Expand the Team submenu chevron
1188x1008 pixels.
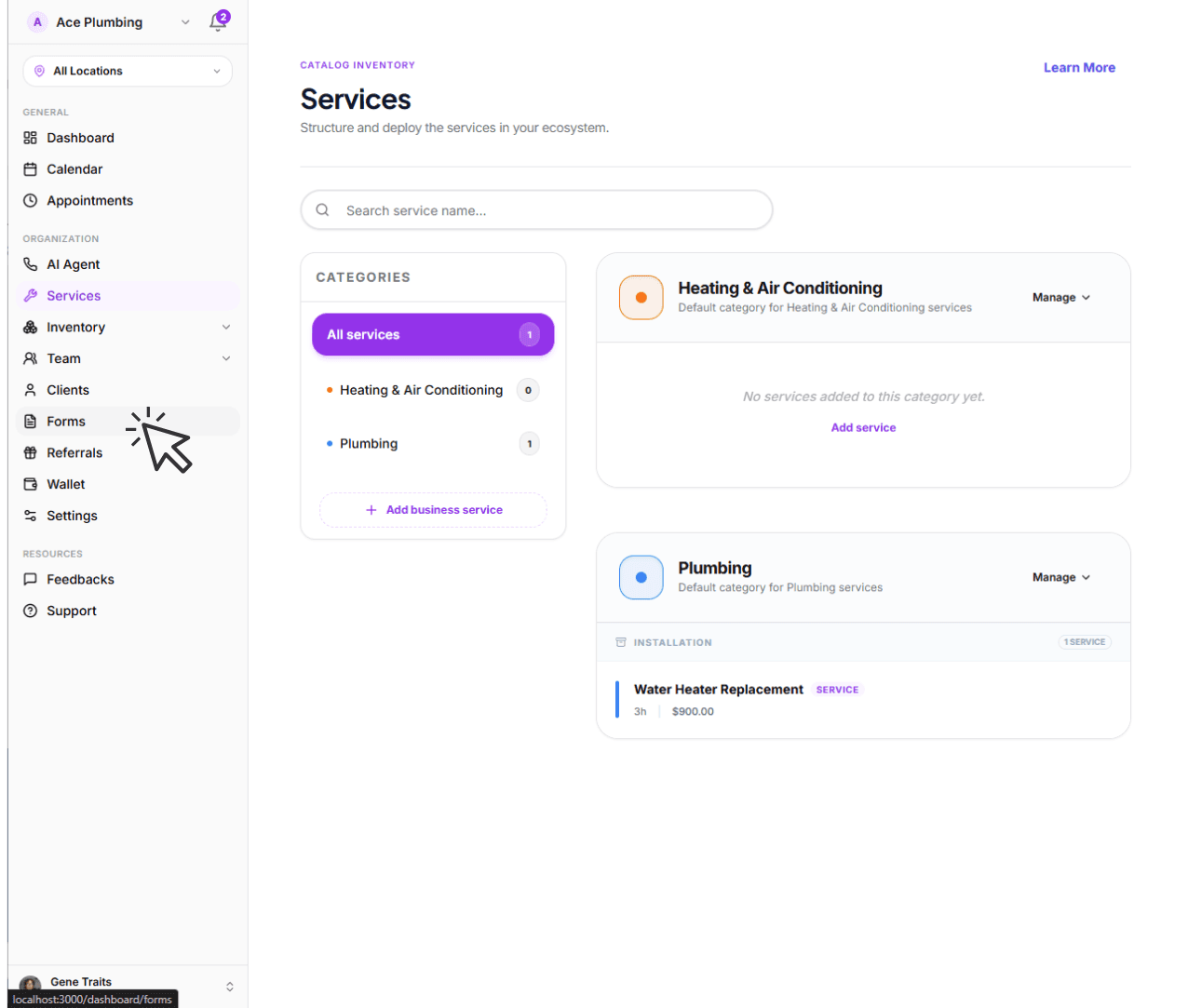click(x=226, y=358)
